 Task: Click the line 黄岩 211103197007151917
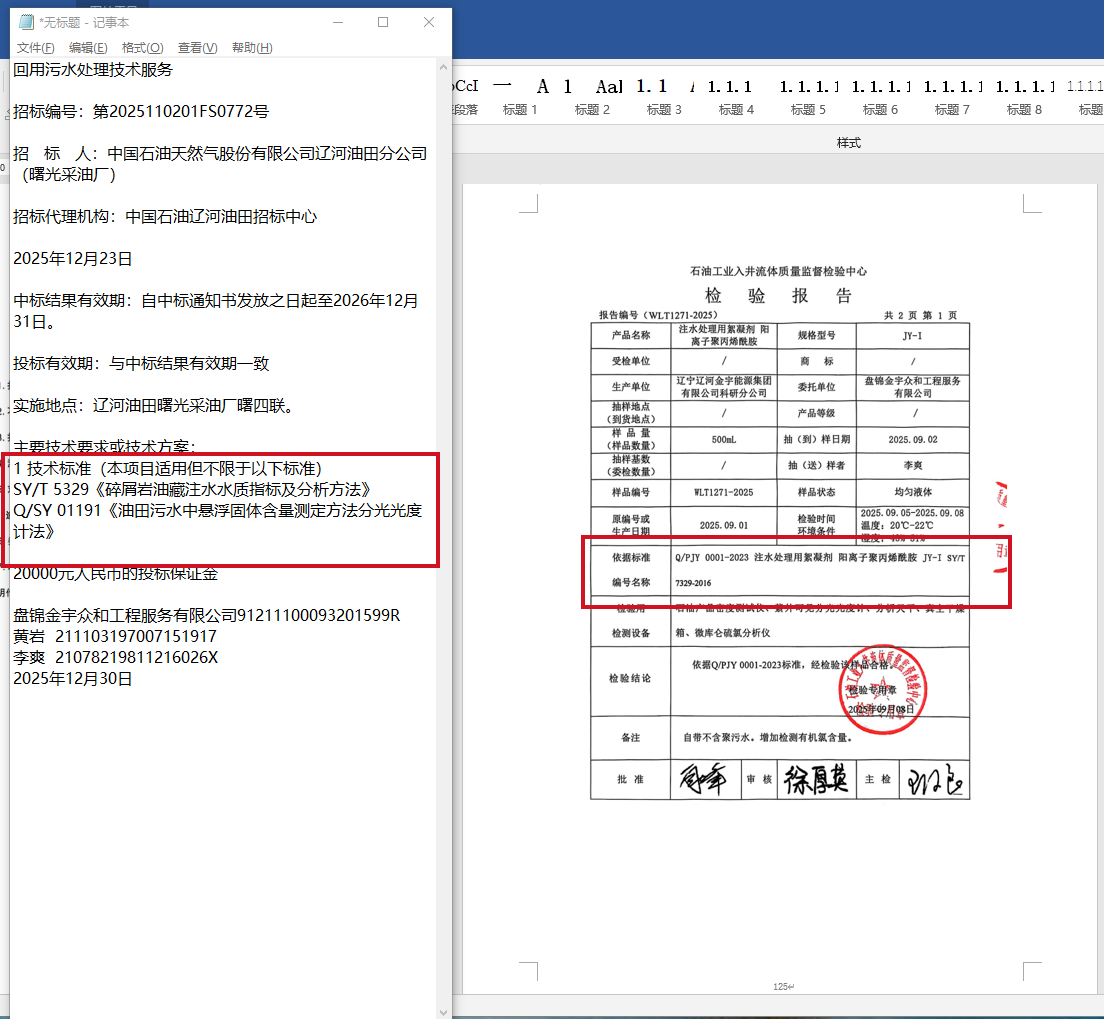click(x=115, y=637)
